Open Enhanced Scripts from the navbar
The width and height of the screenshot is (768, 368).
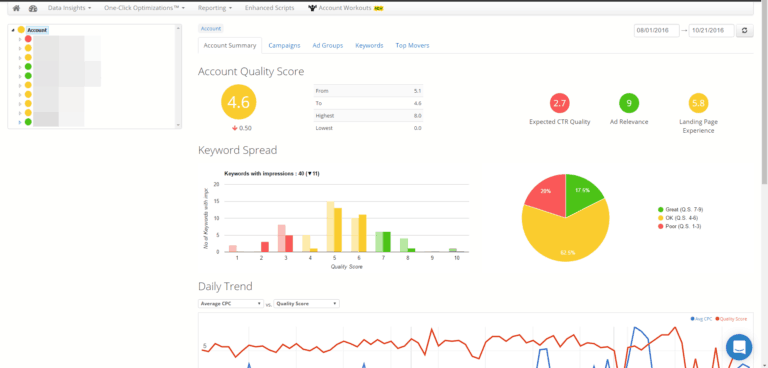[270, 8]
